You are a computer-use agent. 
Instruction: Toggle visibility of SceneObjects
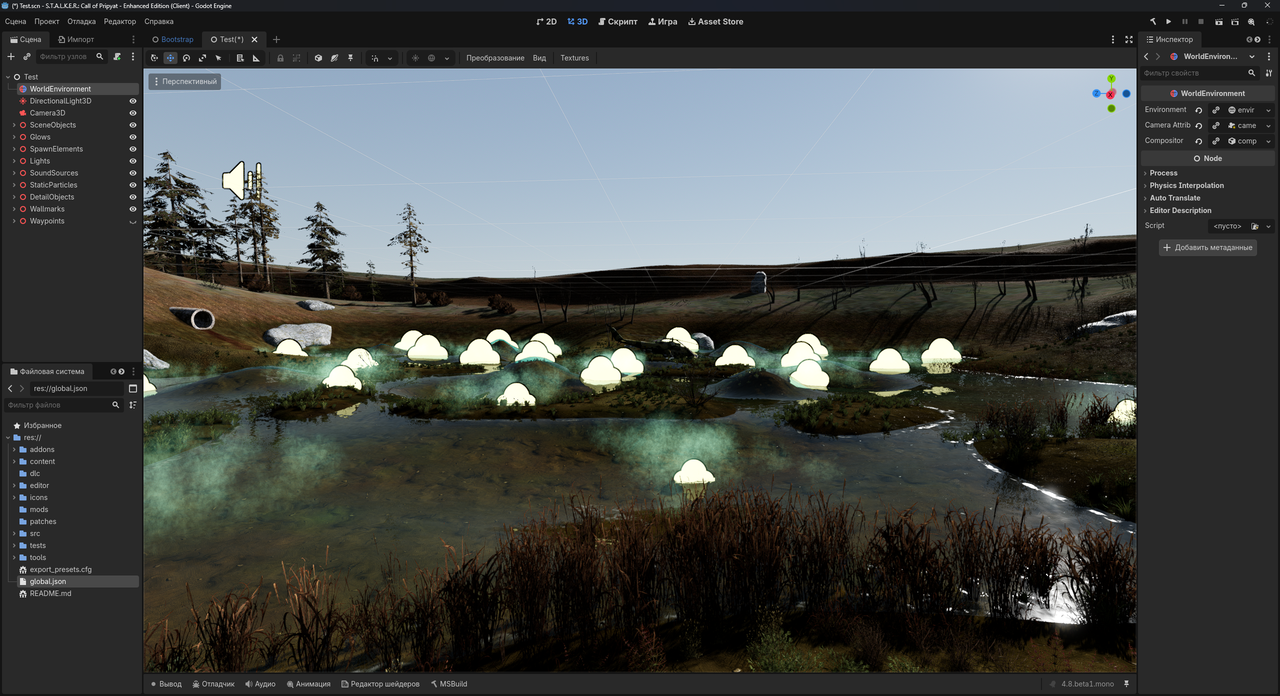pyautogui.click(x=133, y=125)
